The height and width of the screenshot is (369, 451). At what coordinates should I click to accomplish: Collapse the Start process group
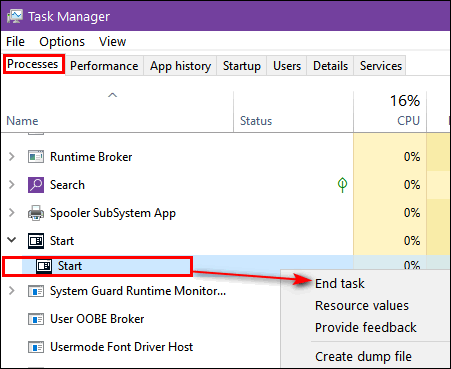pos(12,240)
